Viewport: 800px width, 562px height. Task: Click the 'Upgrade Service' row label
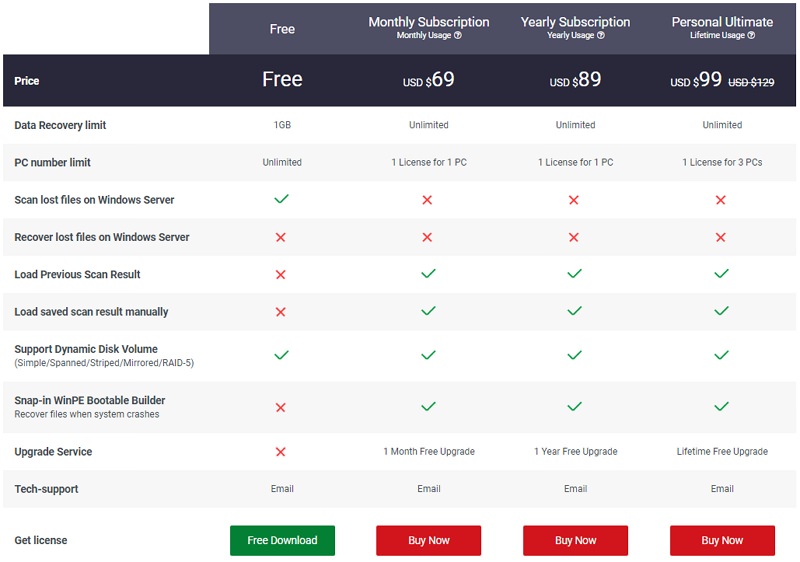click(x=53, y=451)
